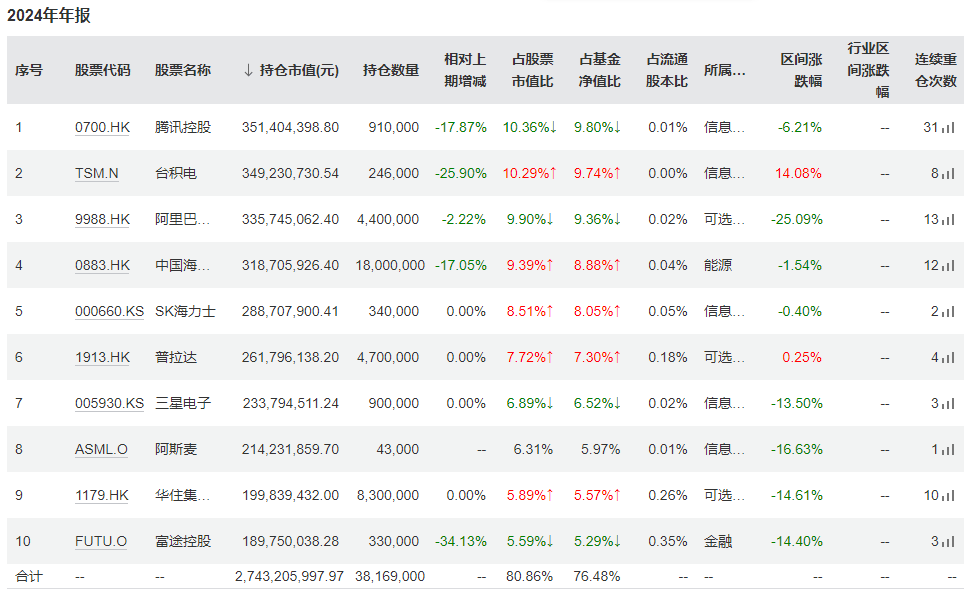Open chart icon for 三星电子 row
964x589 pixels.
point(949,404)
